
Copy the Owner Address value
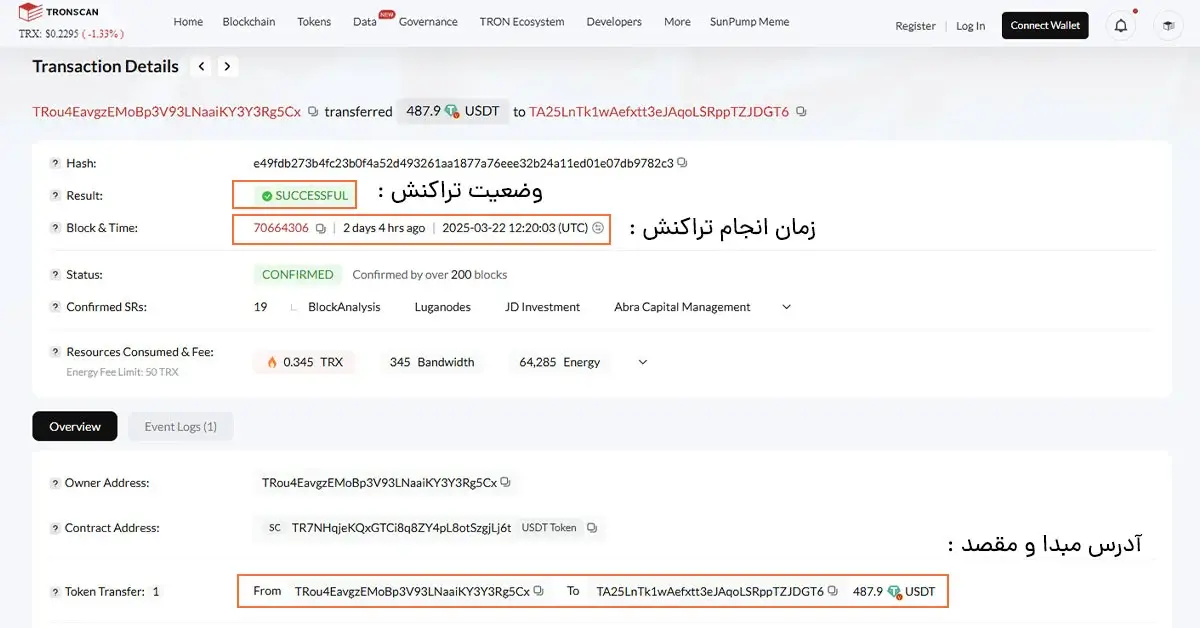click(506, 482)
